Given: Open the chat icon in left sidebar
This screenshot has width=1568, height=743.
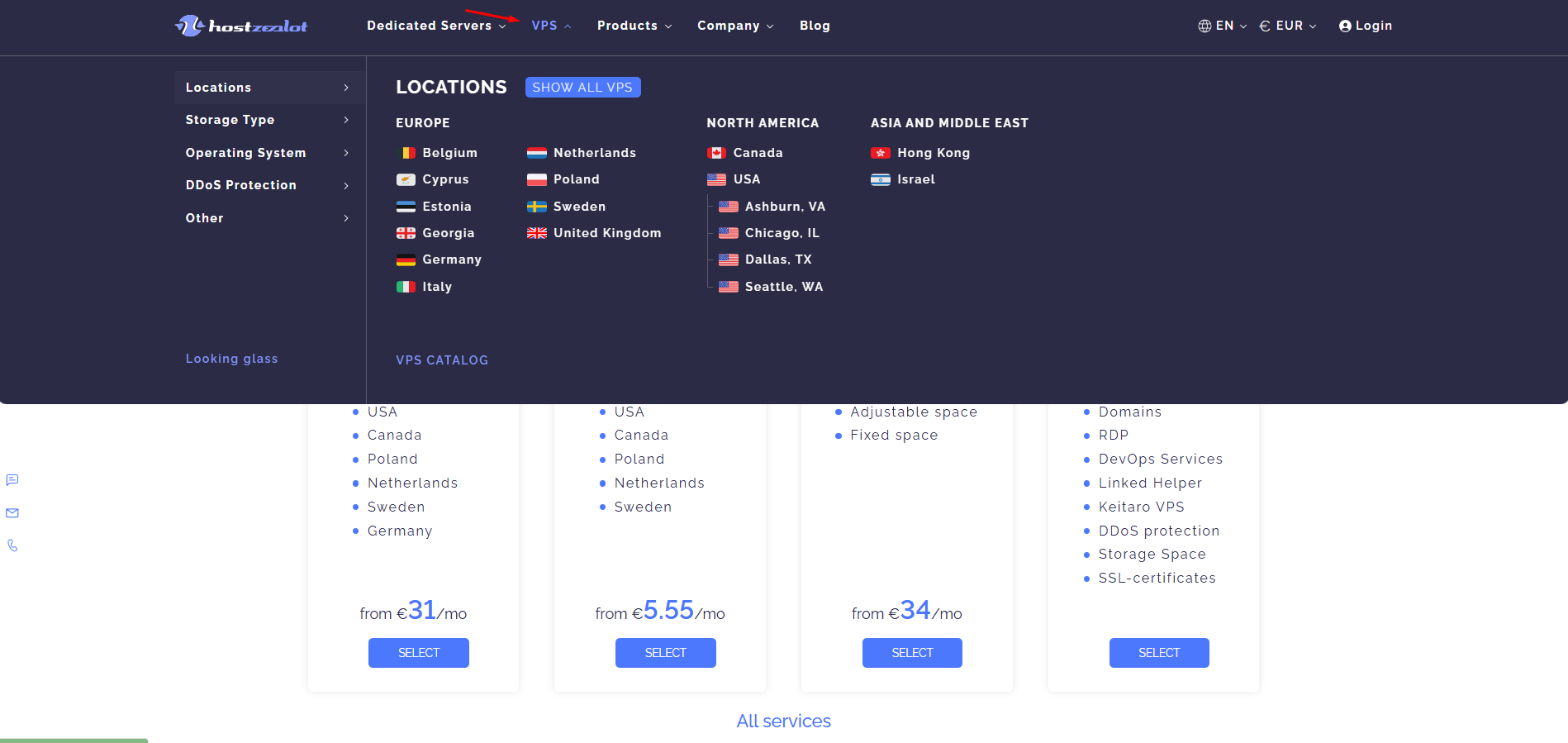Looking at the screenshot, I should [12, 480].
